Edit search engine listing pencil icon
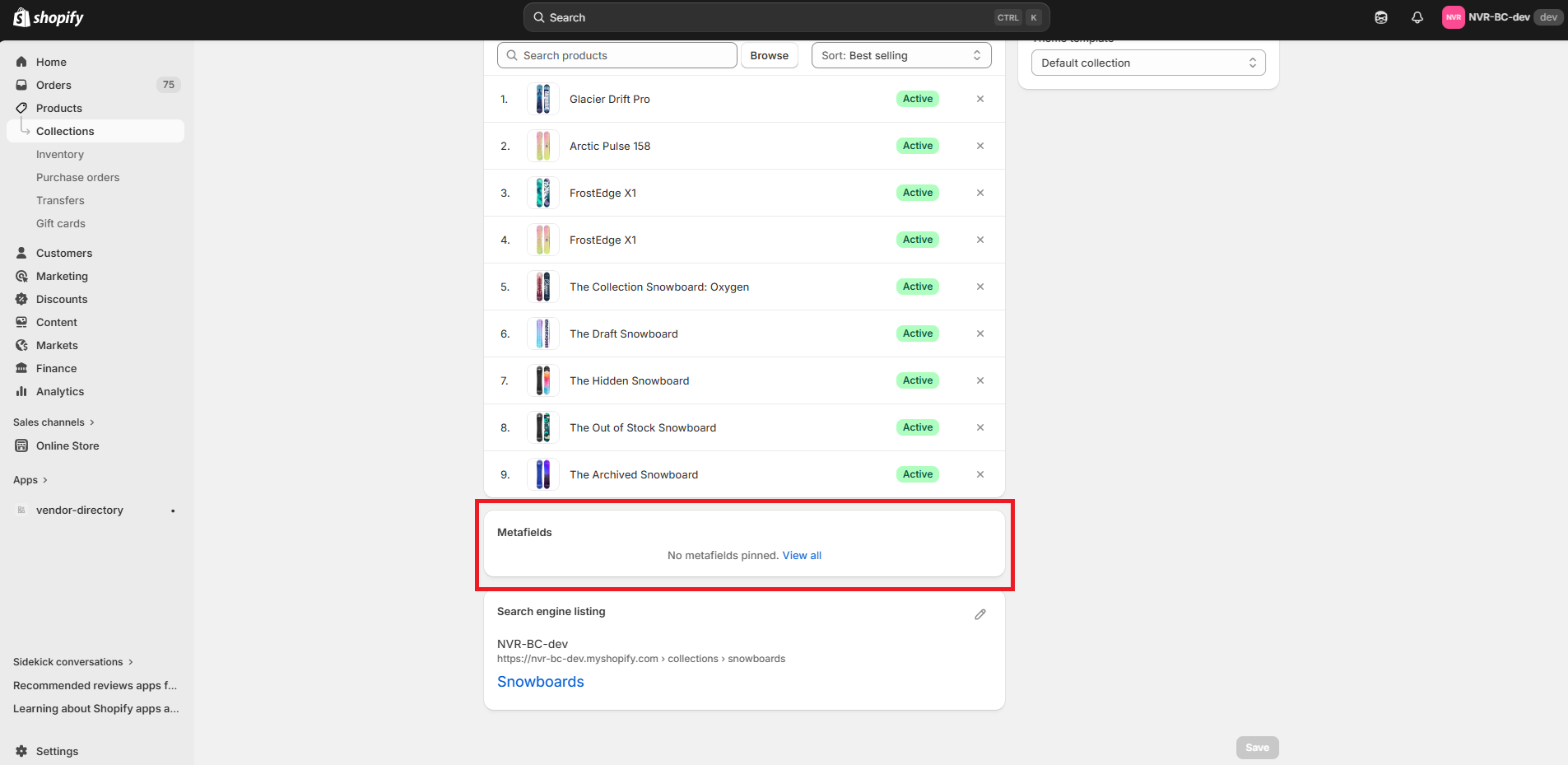The height and width of the screenshot is (765, 1568). (980, 614)
